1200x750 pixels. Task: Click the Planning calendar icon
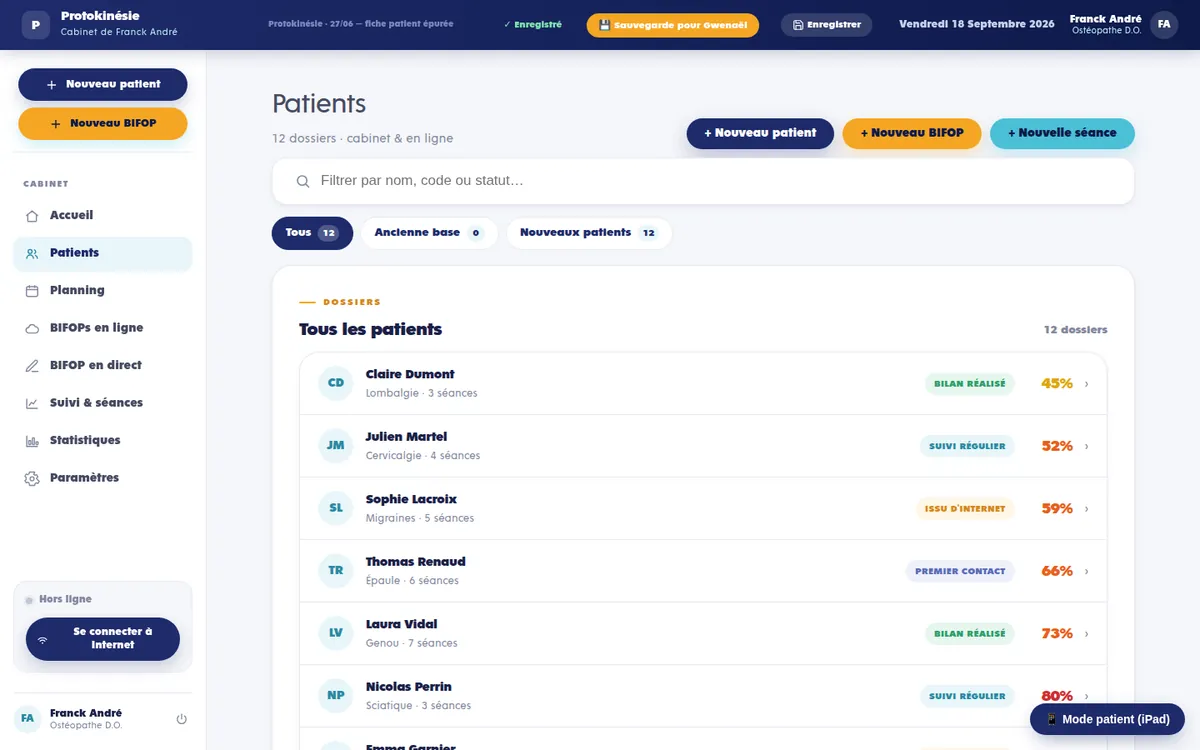coord(32,290)
